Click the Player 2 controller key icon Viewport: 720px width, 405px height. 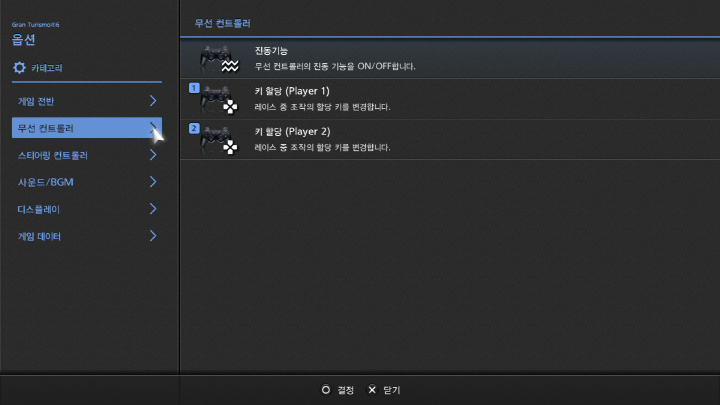(x=218, y=140)
